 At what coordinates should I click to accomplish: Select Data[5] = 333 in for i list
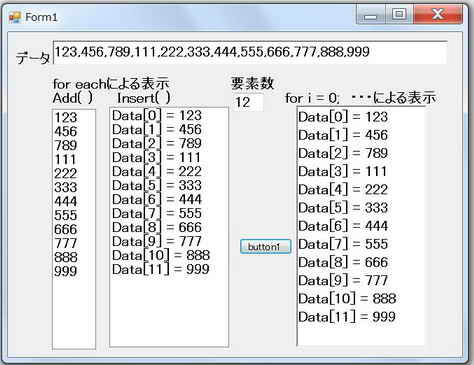click(343, 208)
